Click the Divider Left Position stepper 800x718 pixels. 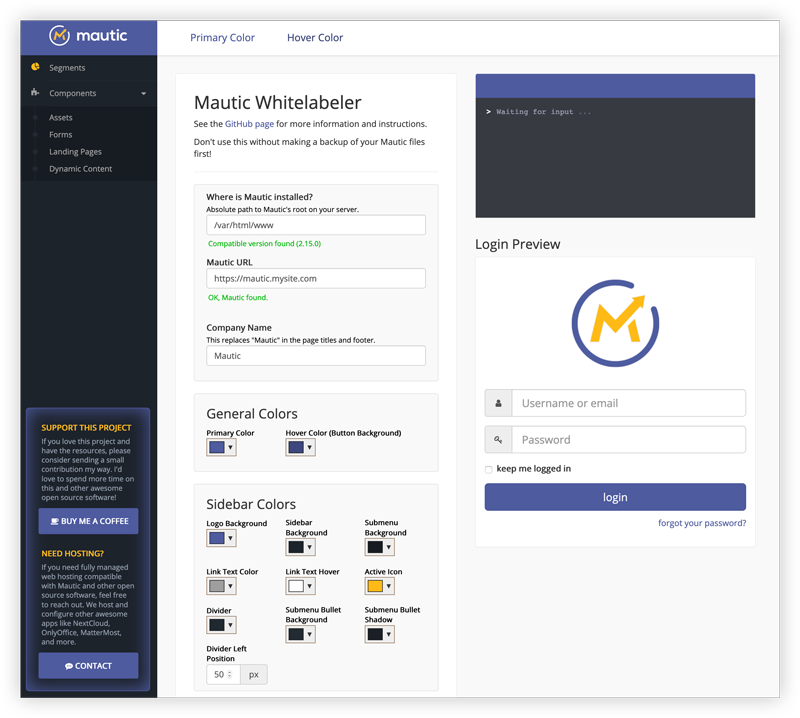tap(230, 675)
